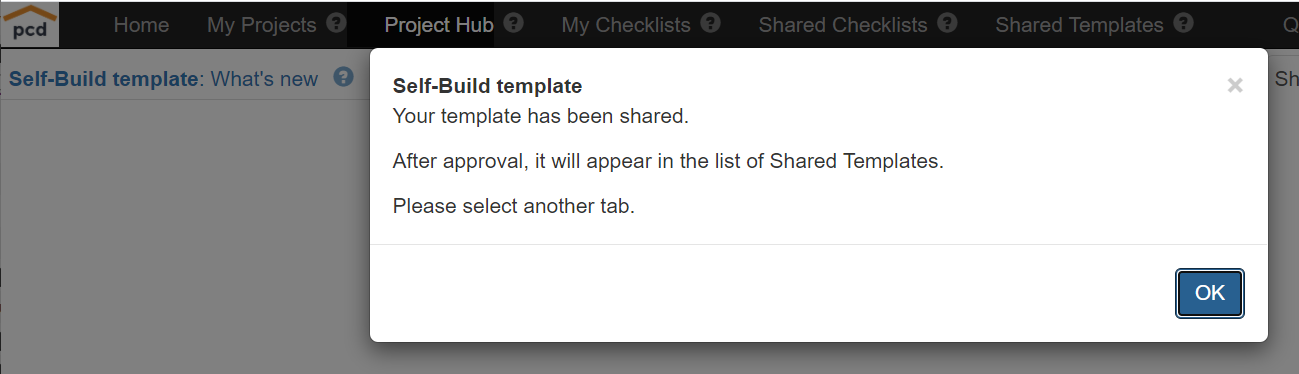Click the partially hidden Sh tab behind dialog

(x=1286, y=78)
